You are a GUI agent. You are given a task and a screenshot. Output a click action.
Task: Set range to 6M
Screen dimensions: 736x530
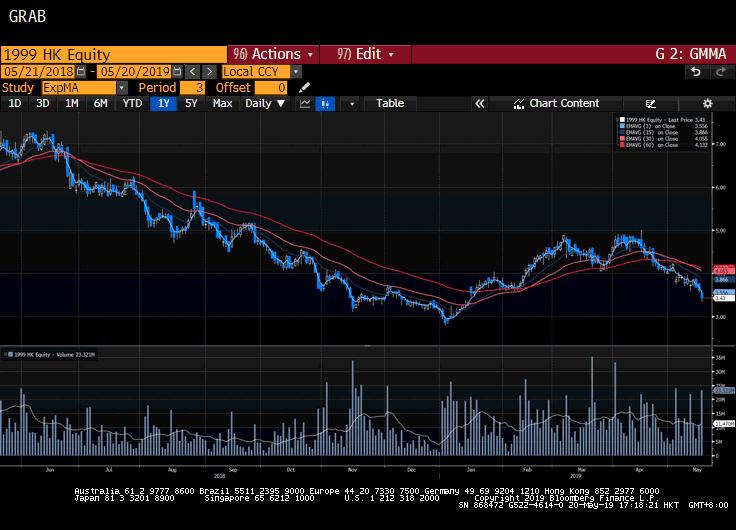[100, 103]
